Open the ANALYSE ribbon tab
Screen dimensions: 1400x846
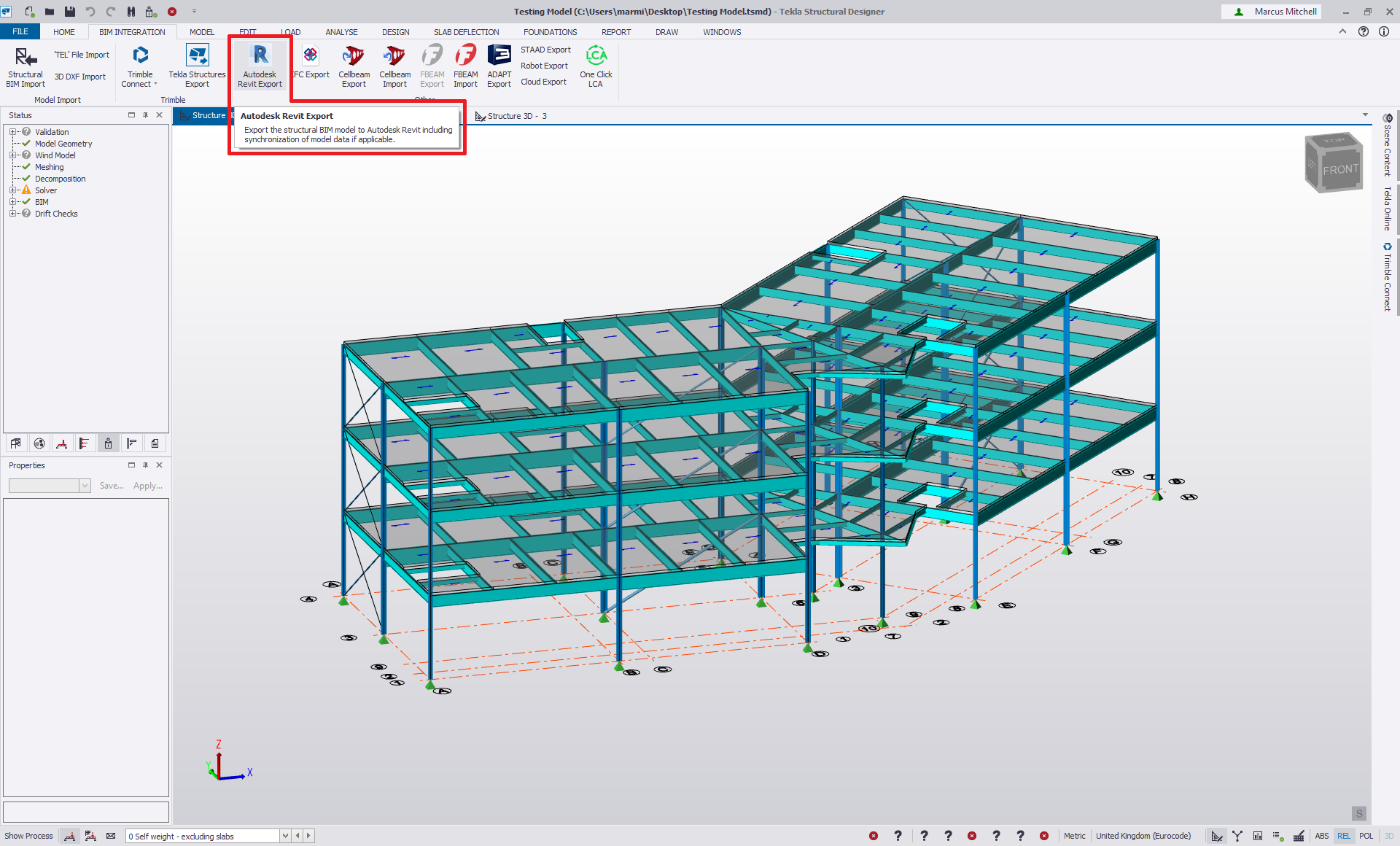click(x=341, y=32)
